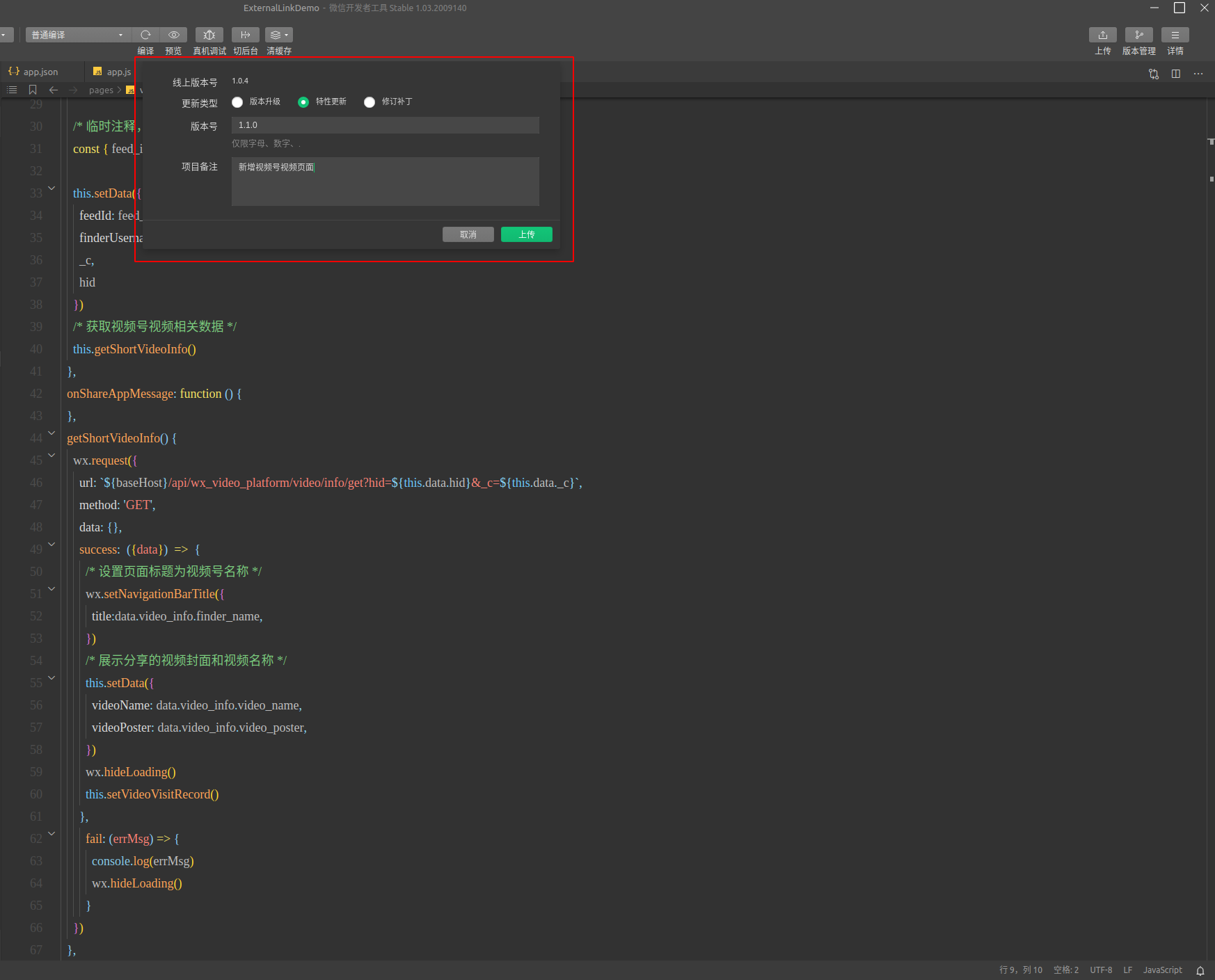
Task: Select the 特性更新 radio option
Action: pyautogui.click(x=303, y=102)
